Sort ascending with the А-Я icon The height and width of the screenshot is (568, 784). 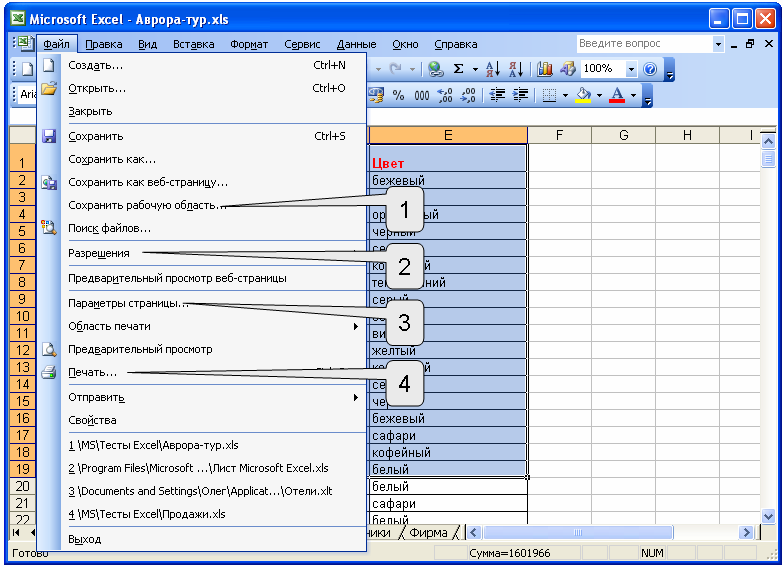(x=492, y=69)
